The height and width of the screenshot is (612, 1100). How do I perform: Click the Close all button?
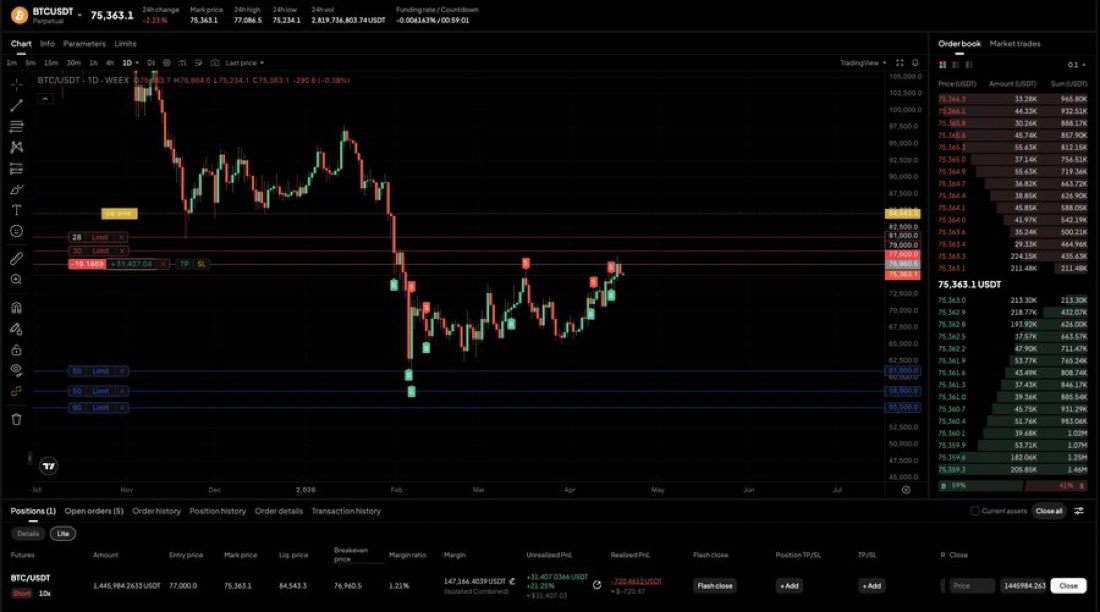point(1049,511)
